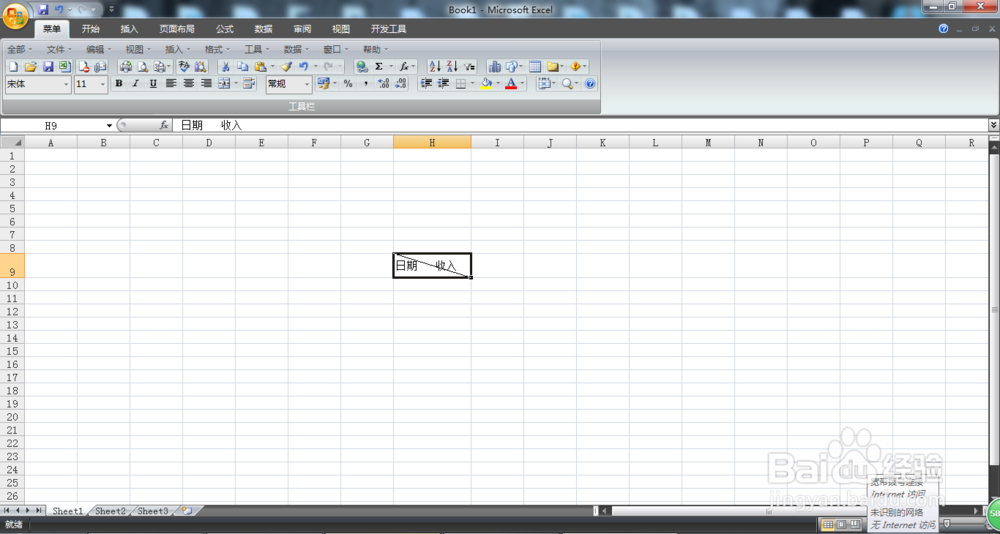The width and height of the screenshot is (1000, 534).
Task: Click the Select All corner button
Action: tap(12, 142)
